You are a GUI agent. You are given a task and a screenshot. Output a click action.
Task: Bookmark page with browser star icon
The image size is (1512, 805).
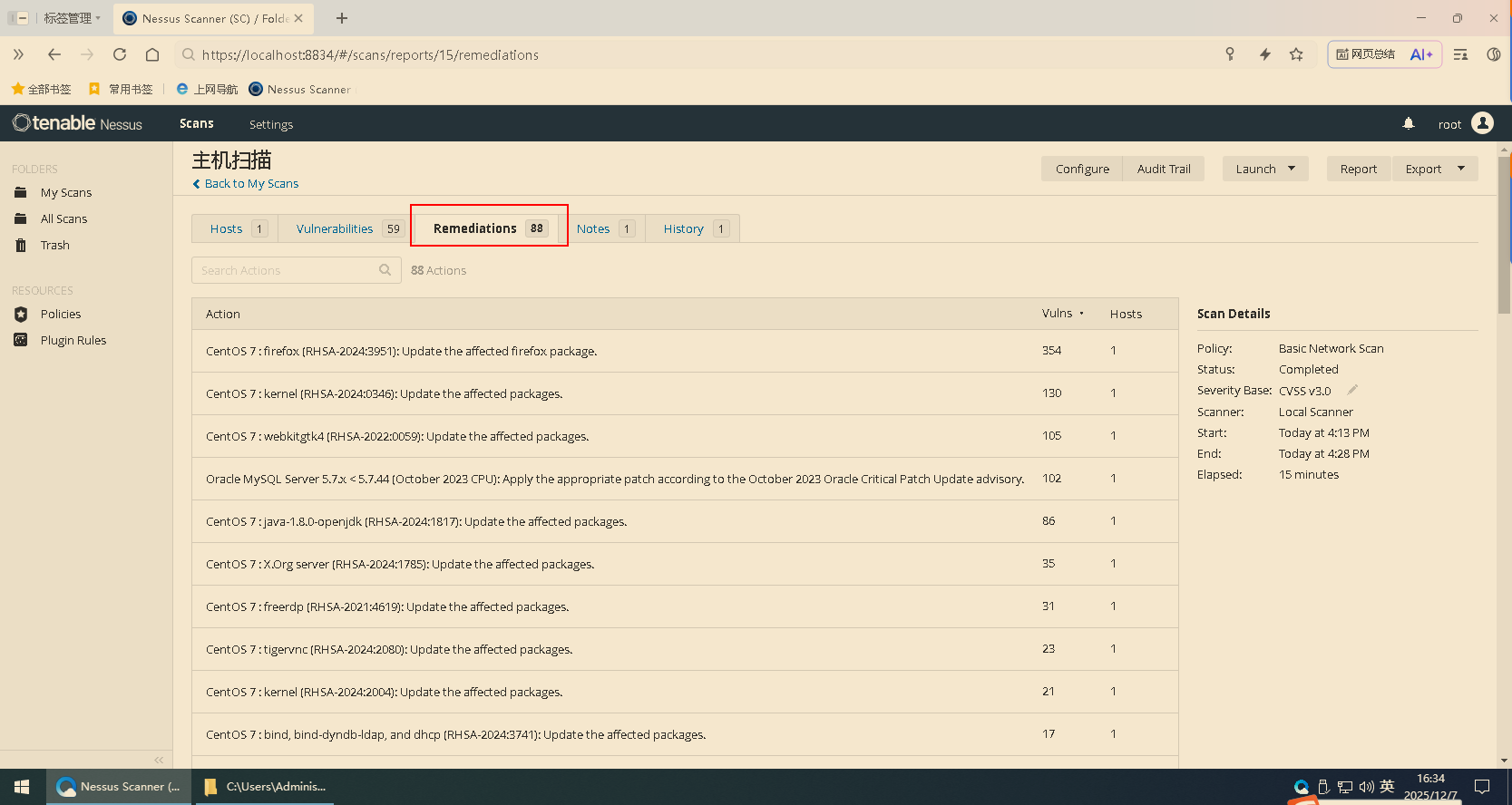[1296, 54]
